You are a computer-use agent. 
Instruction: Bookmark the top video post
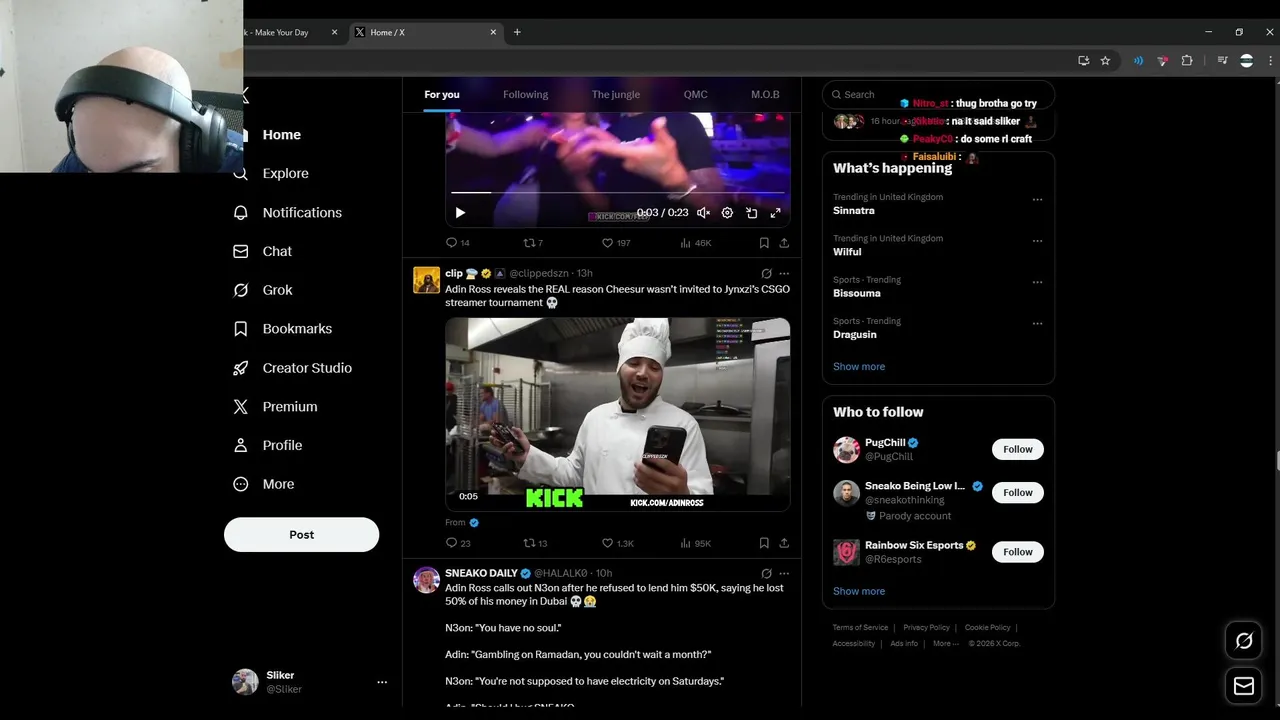pos(764,243)
